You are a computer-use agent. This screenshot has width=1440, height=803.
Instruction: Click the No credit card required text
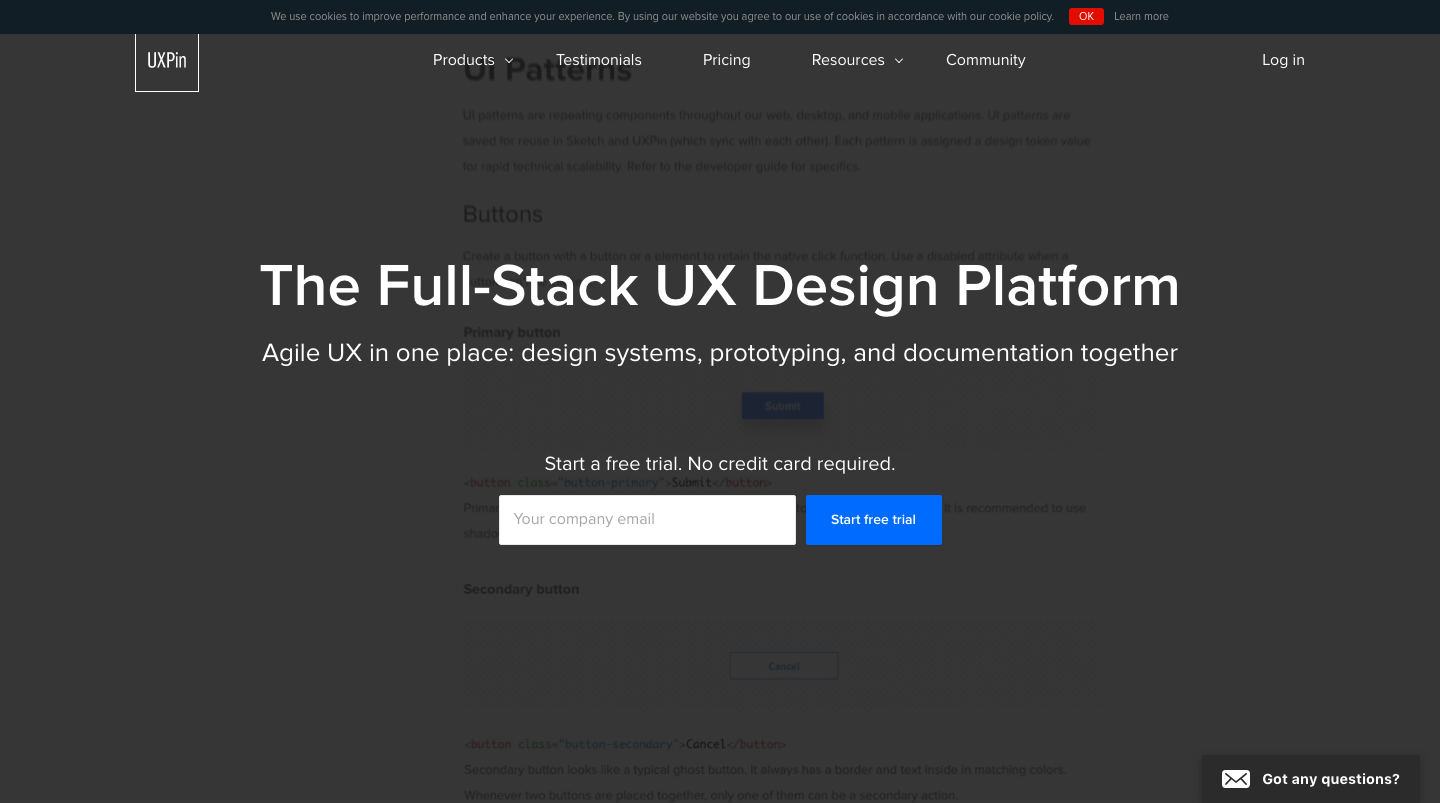coord(790,464)
